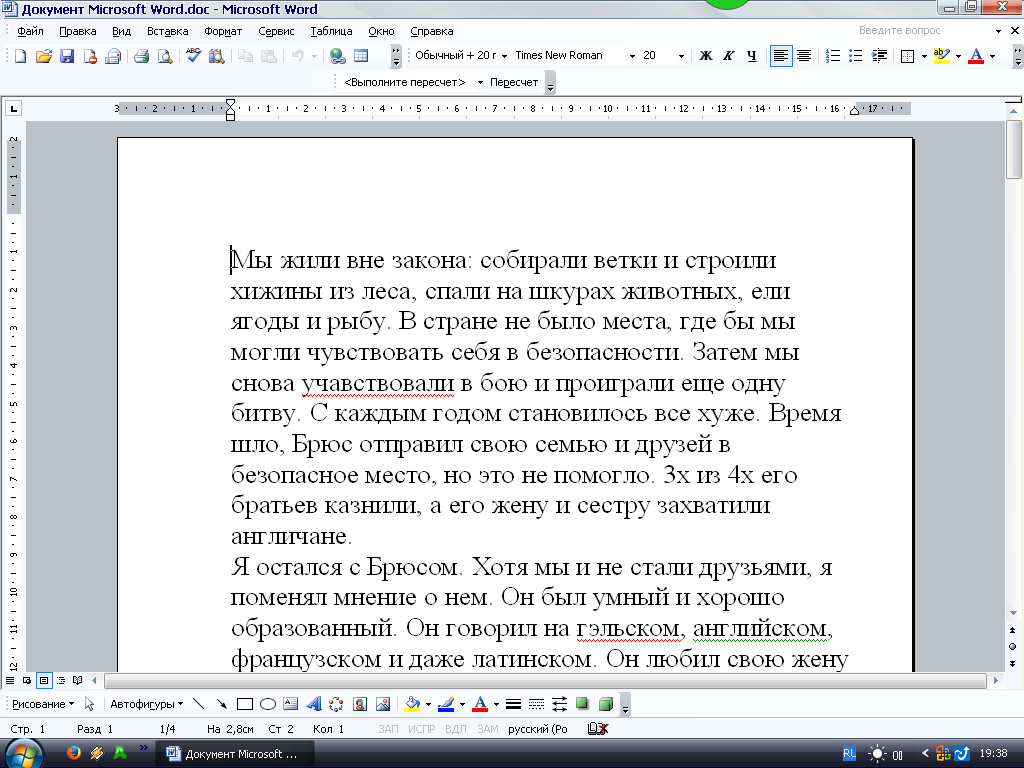
Task: Switch to web layout view
Action: pos(27,680)
